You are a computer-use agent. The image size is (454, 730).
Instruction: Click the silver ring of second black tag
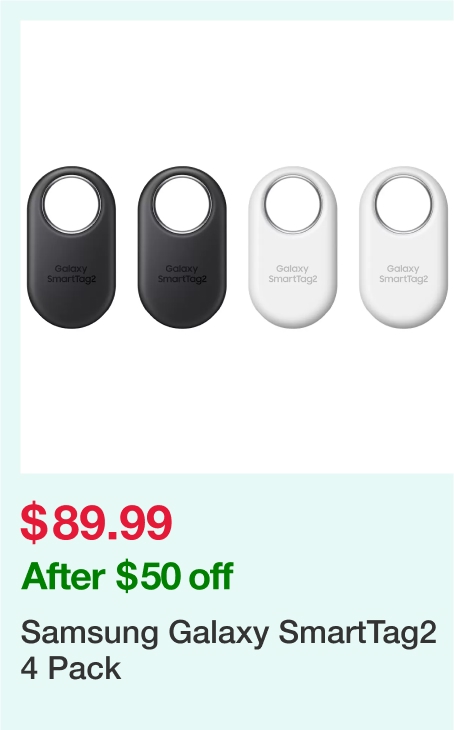click(x=182, y=204)
